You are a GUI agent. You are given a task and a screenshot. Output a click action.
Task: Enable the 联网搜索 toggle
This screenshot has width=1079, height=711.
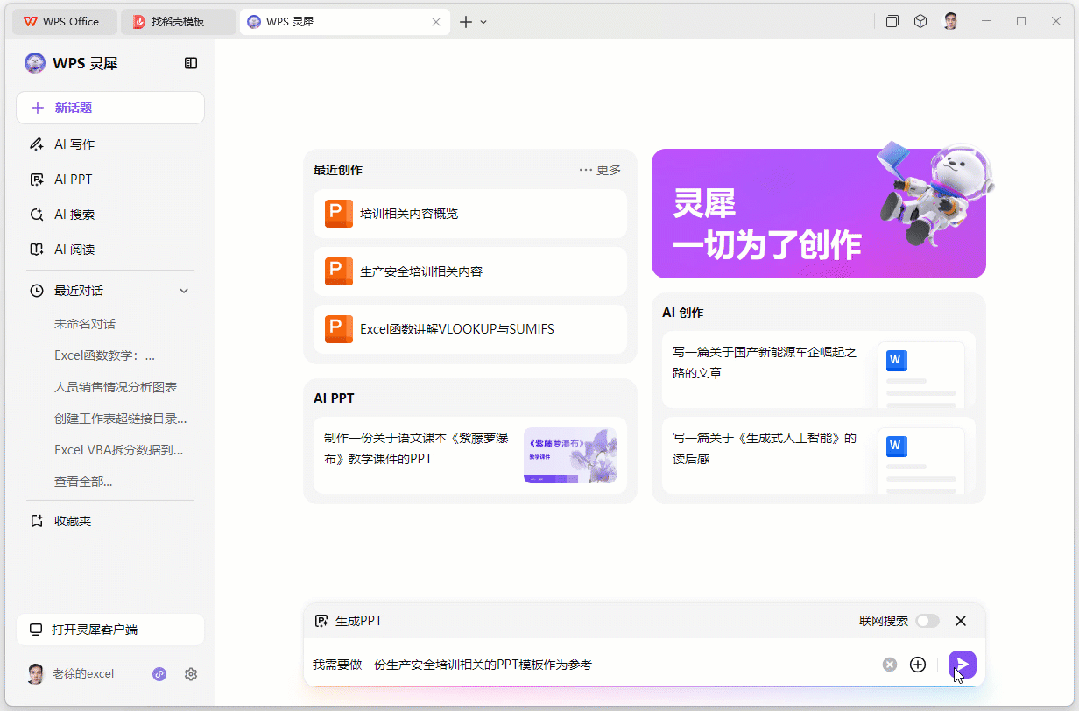tap(927, 620)
